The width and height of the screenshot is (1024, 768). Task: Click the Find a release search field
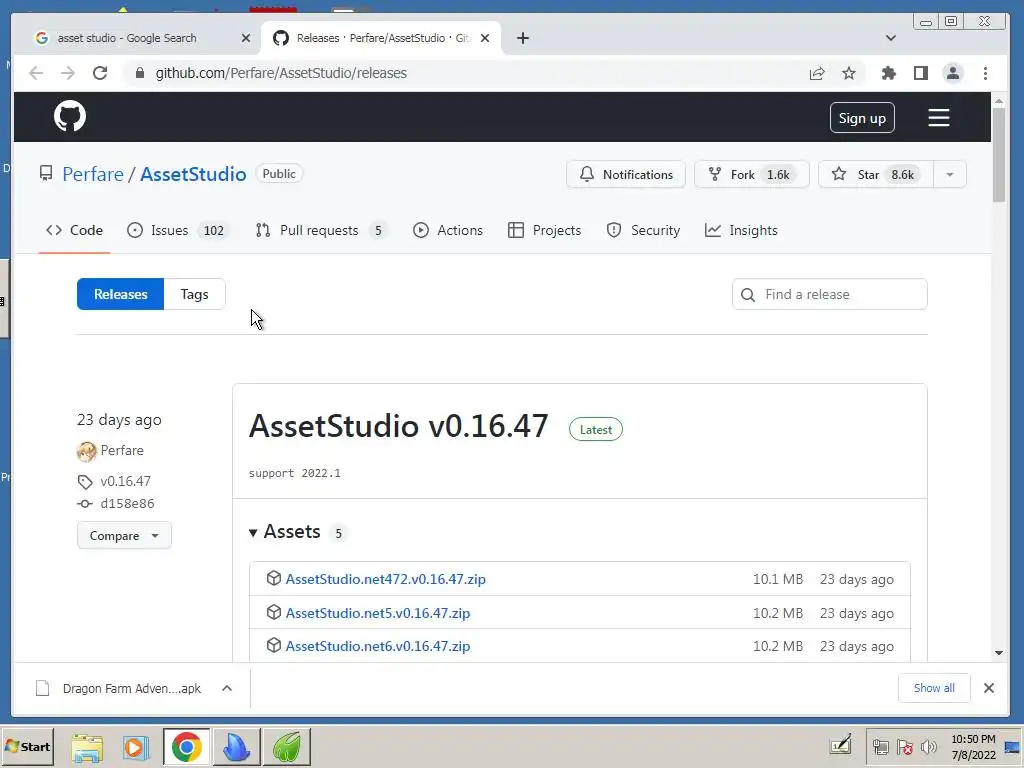[x=829, y=295]
